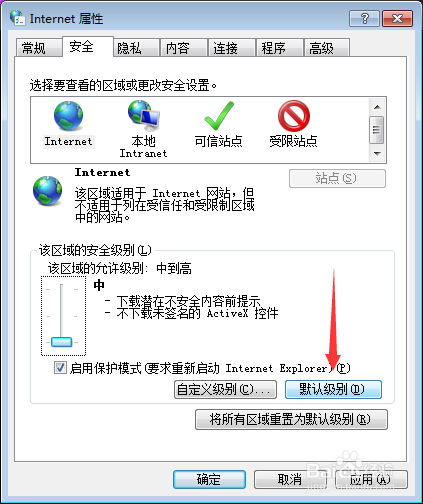Choose the 受限站点 restricted zone icon
423x504 pixels.
point(294,116)
